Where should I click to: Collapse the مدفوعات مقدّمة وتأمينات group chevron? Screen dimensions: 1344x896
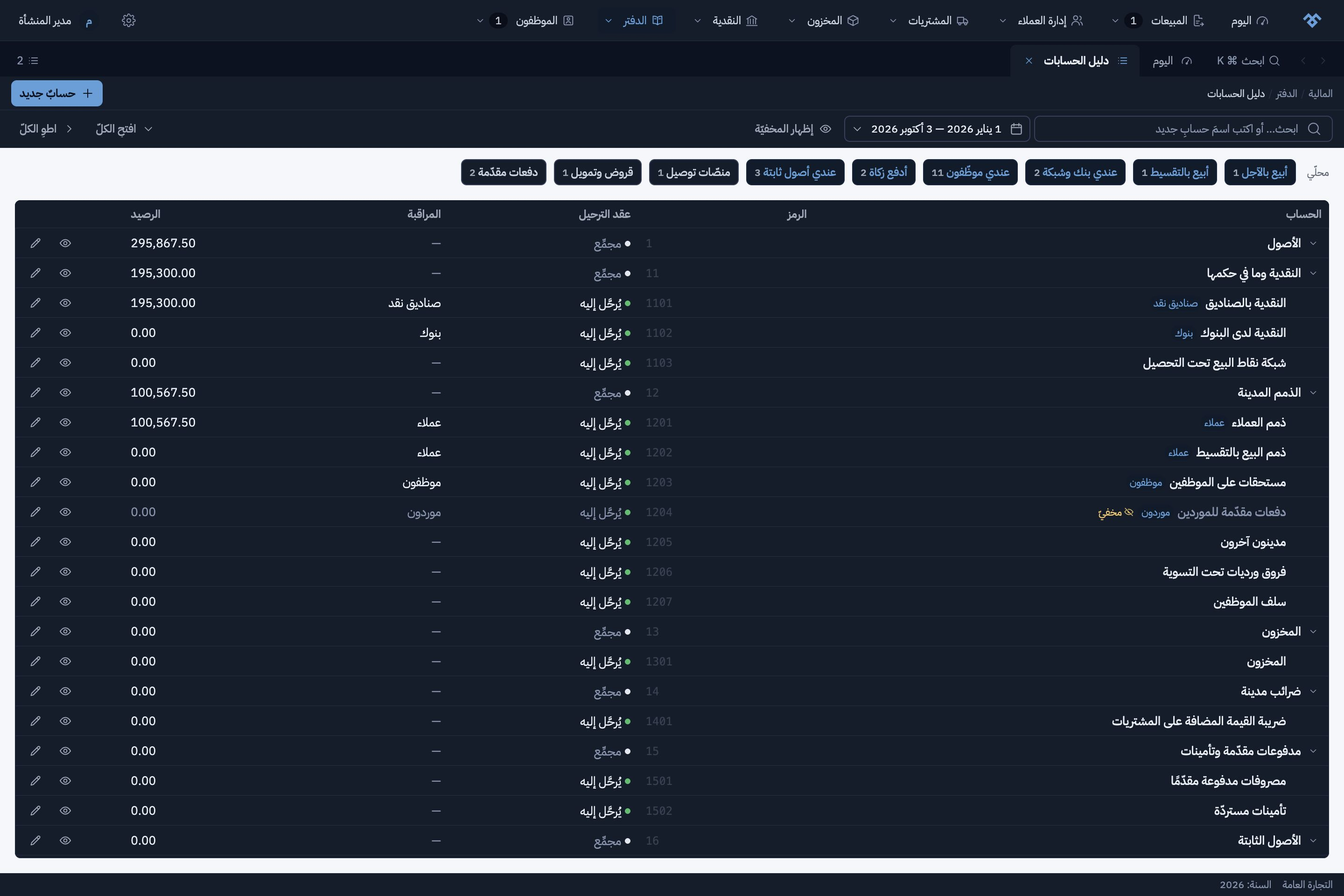1313,751
